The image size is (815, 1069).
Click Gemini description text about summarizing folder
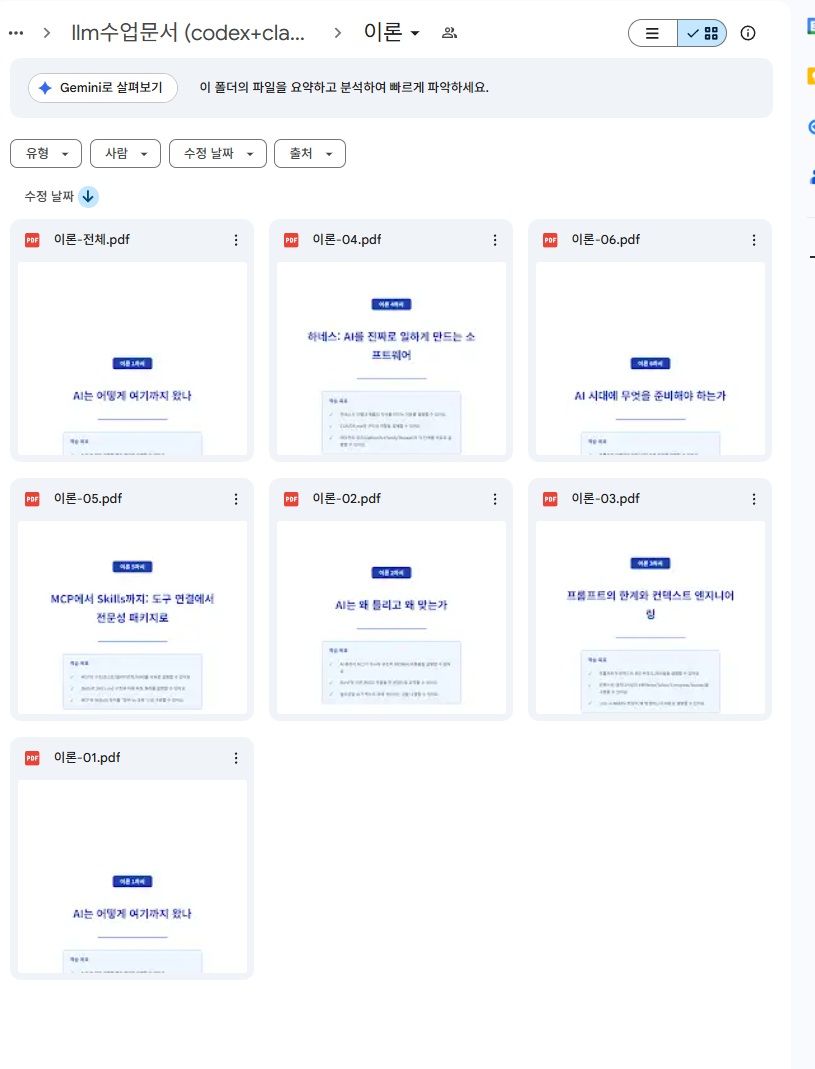[x=344, y=88]
